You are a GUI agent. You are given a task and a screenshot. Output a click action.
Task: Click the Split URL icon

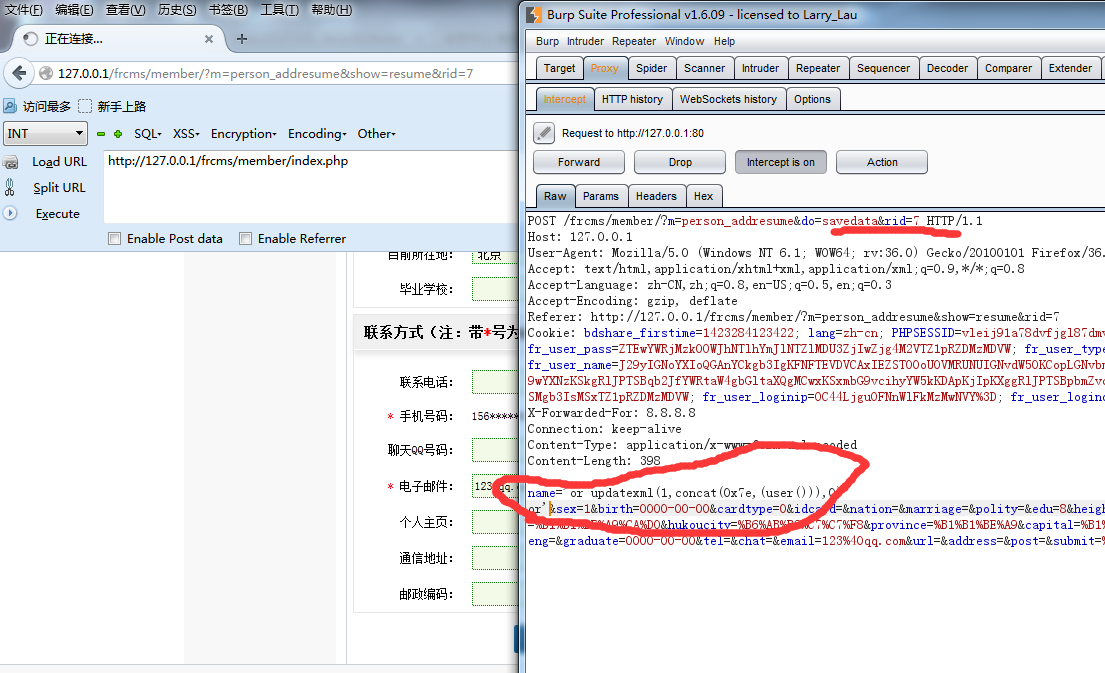pyautogui.click(x=10, y=187)
